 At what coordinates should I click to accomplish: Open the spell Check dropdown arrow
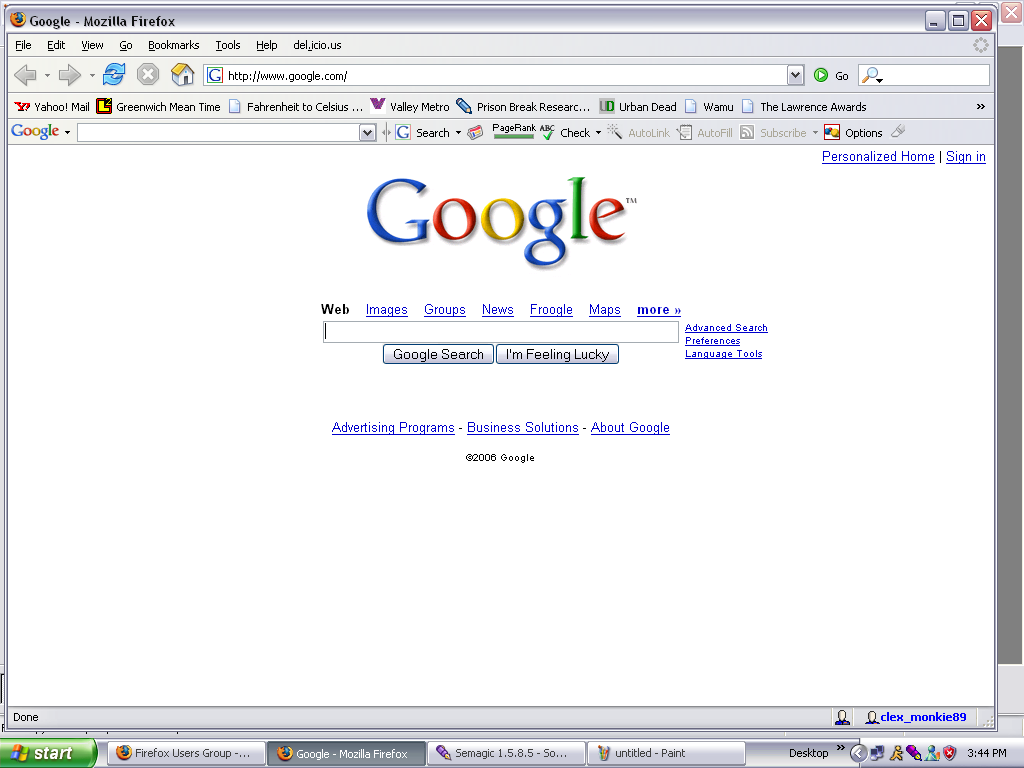pos(598,133)
